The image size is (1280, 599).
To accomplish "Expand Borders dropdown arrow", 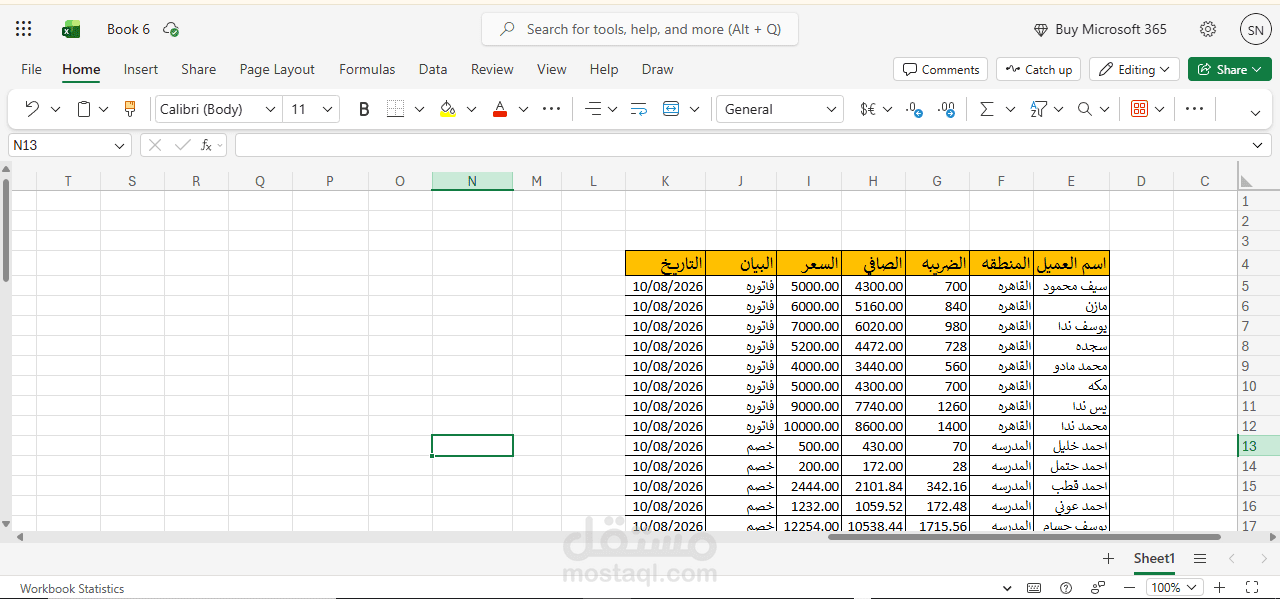I will [419, 109].
